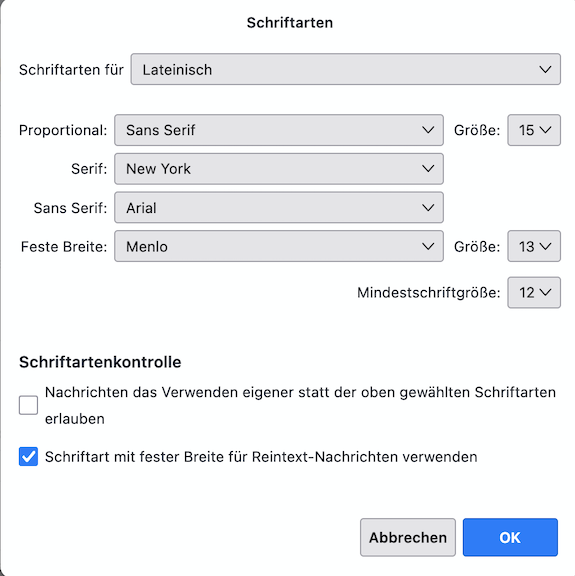Click the chevron in the Menlo dropdown

point(428,246)
